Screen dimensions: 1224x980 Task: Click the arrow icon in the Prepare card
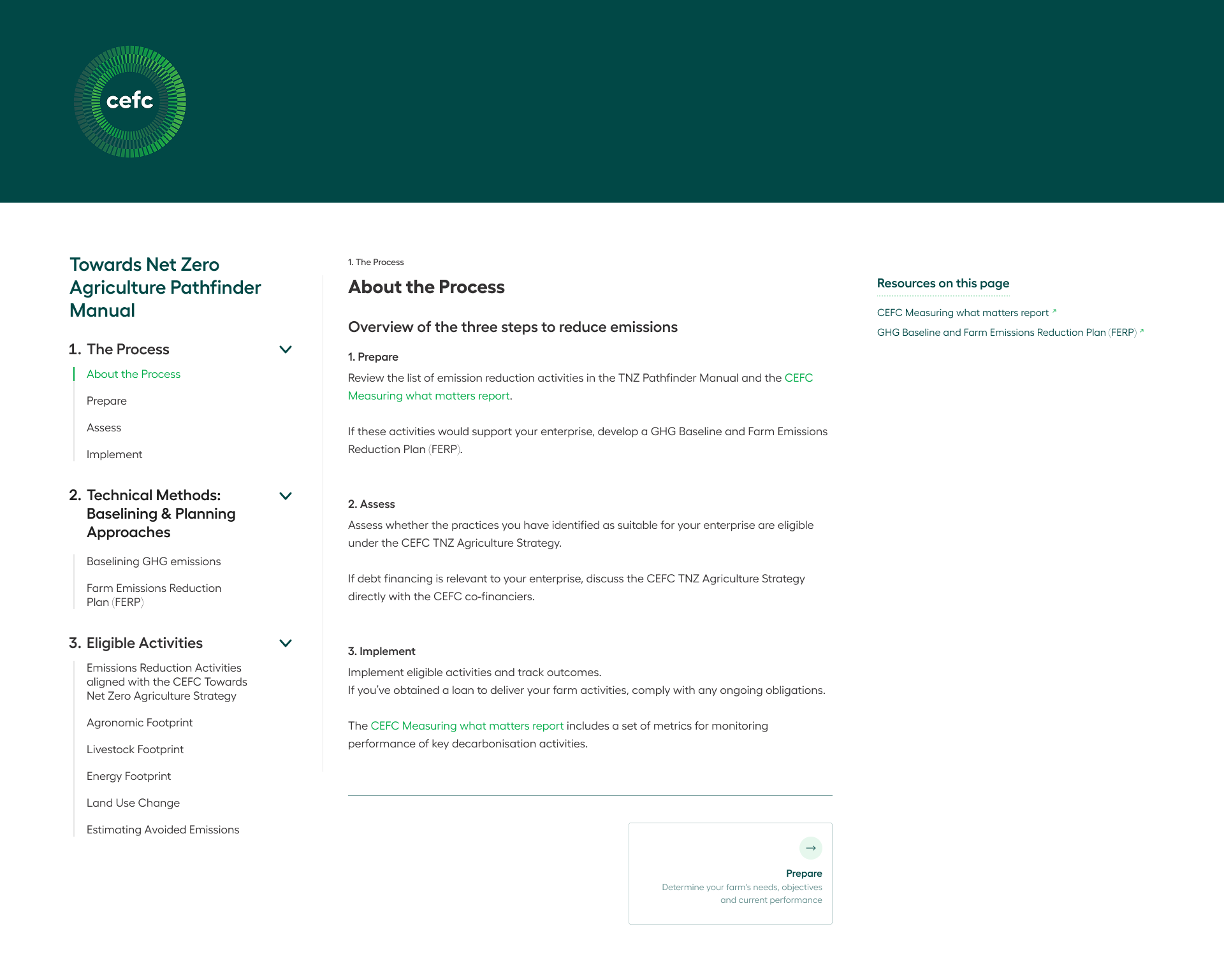(x=810, y=848)
